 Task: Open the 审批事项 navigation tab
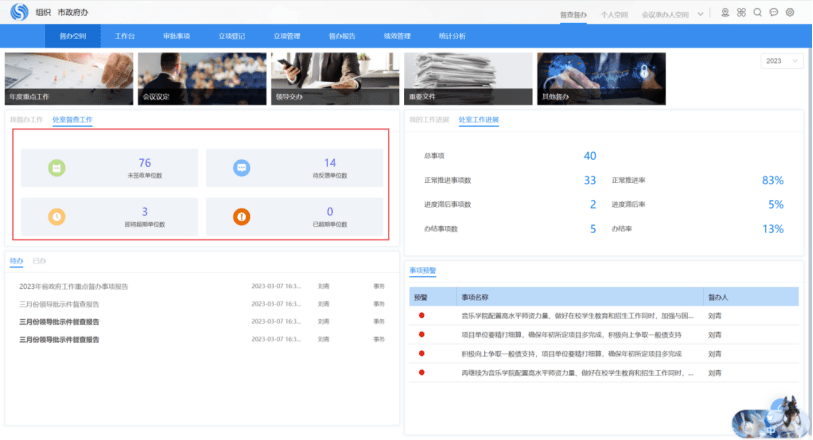tap(176, 36)
